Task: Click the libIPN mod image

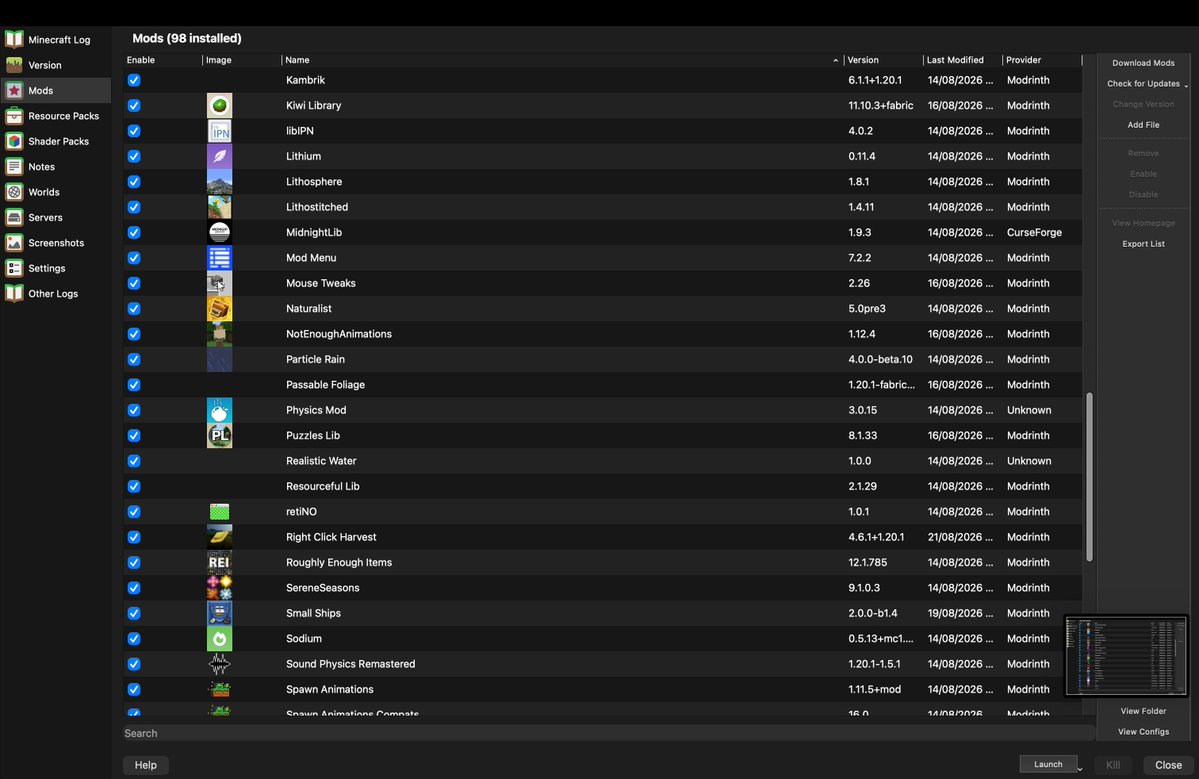Action: 219,131
